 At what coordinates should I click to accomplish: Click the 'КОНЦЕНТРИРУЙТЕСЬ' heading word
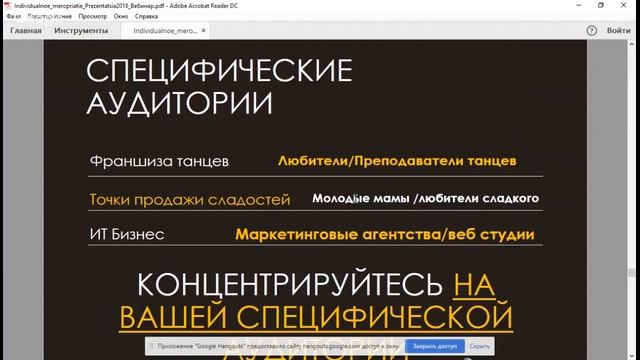(290, 284)
